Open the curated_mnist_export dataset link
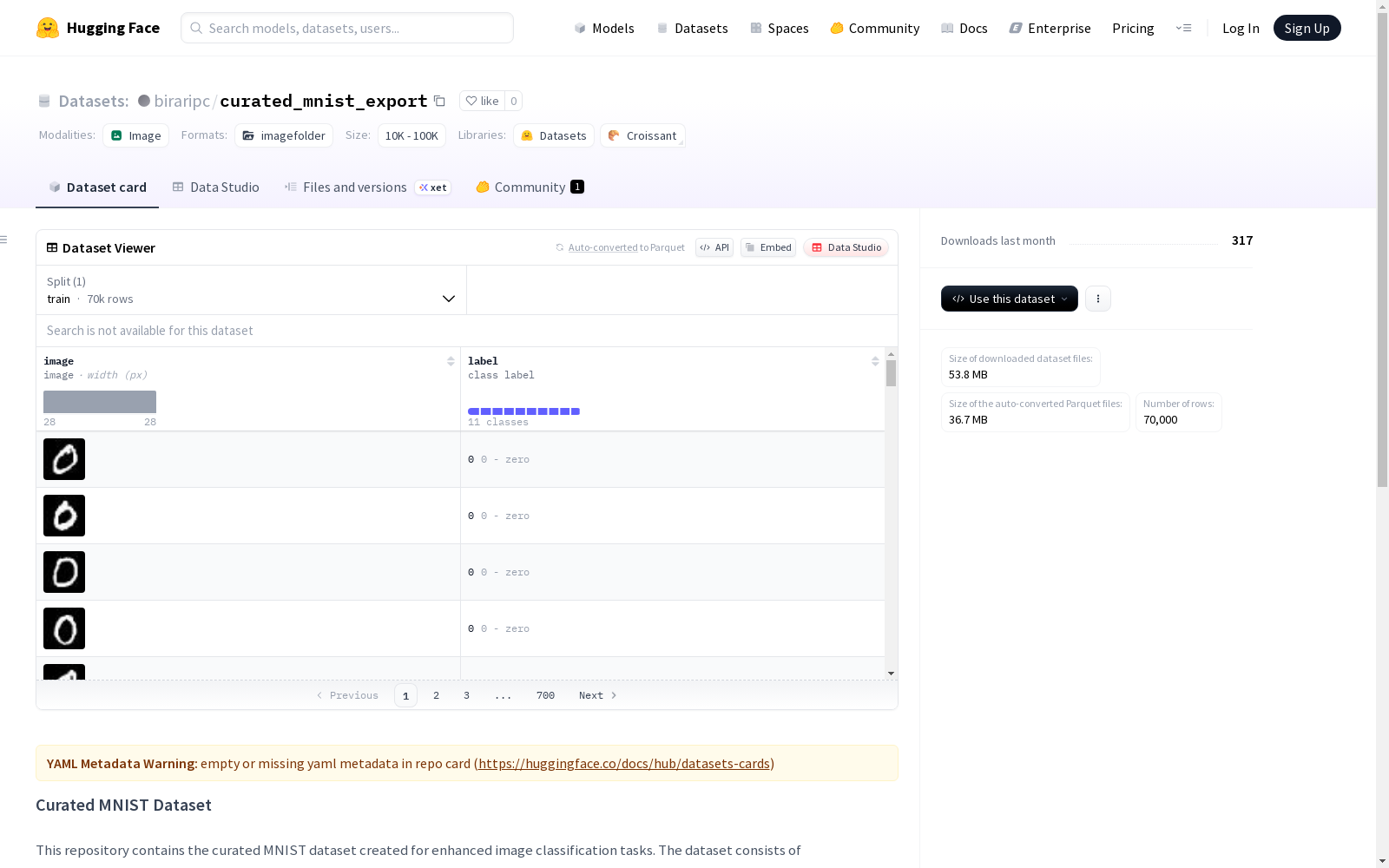This screenshot has width=1389, height=868. [x=324, y=101]
